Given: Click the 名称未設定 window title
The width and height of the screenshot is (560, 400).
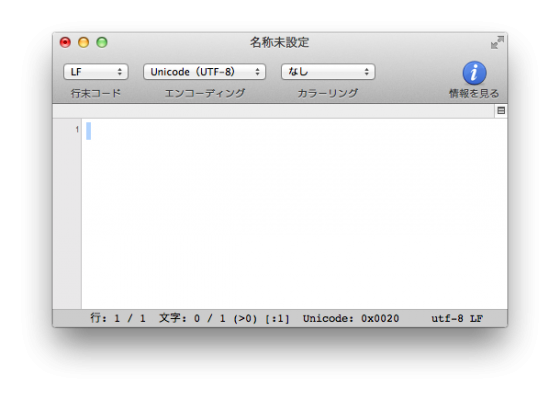Looking at the screenshot, I should click(x=279, y=42).
